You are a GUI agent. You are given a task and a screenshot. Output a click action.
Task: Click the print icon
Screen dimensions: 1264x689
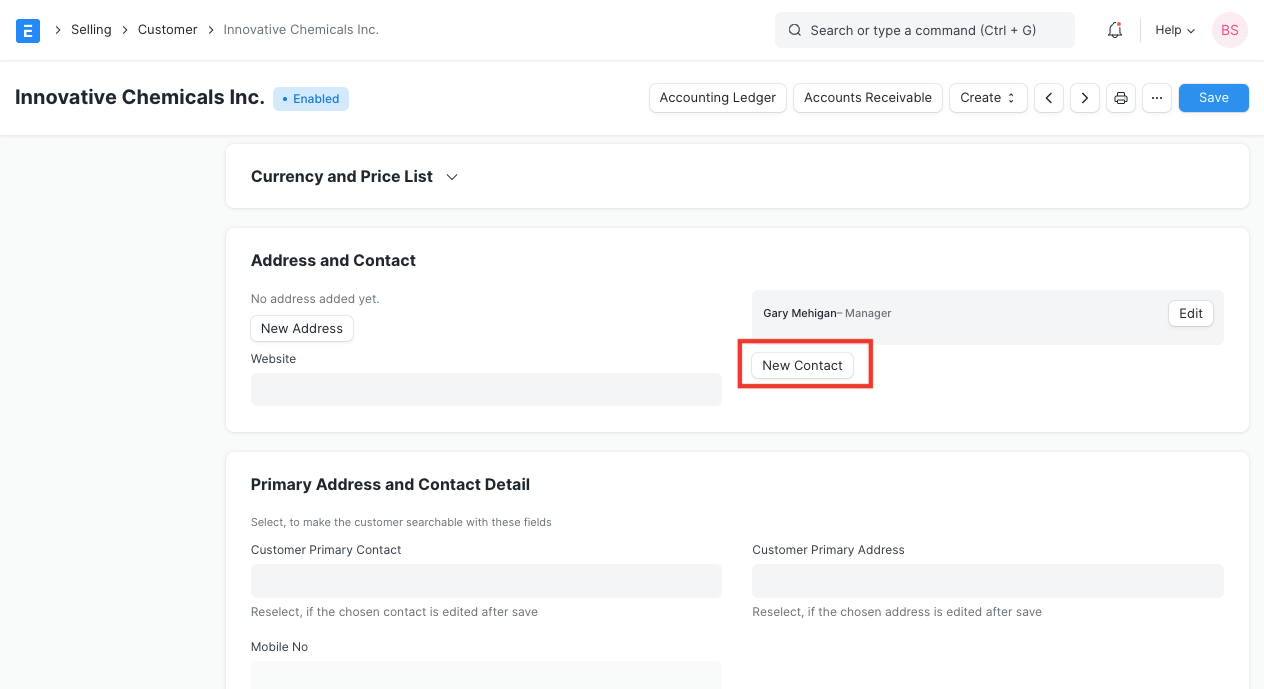[x=1121, y=98]
